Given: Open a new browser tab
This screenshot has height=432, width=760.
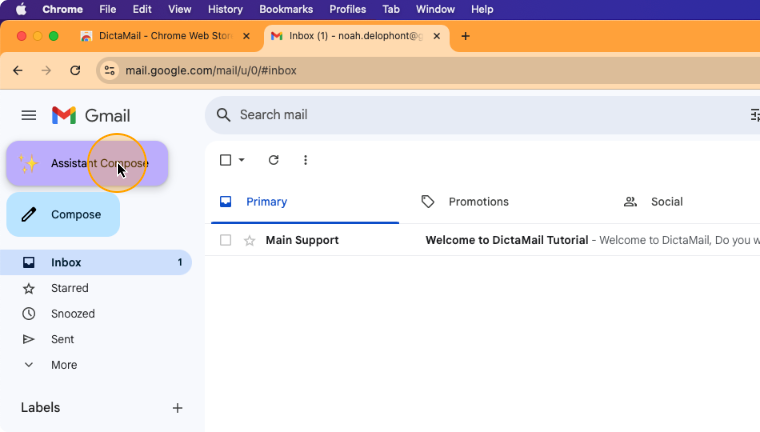Looking at the screenshot, I should coord(465,36).
